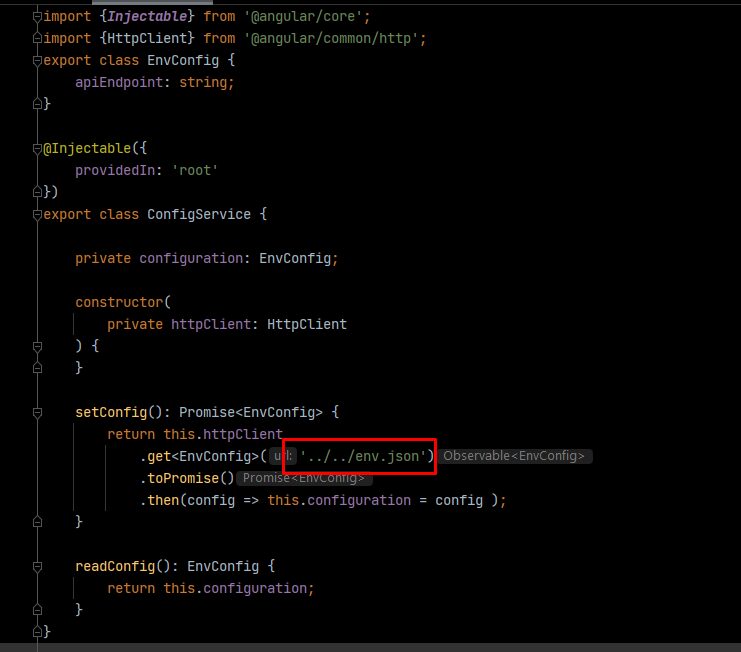This screenshot has height=652, width=741.
Task: Click the 'constructor' keyword
Action: tap(119, 302)
